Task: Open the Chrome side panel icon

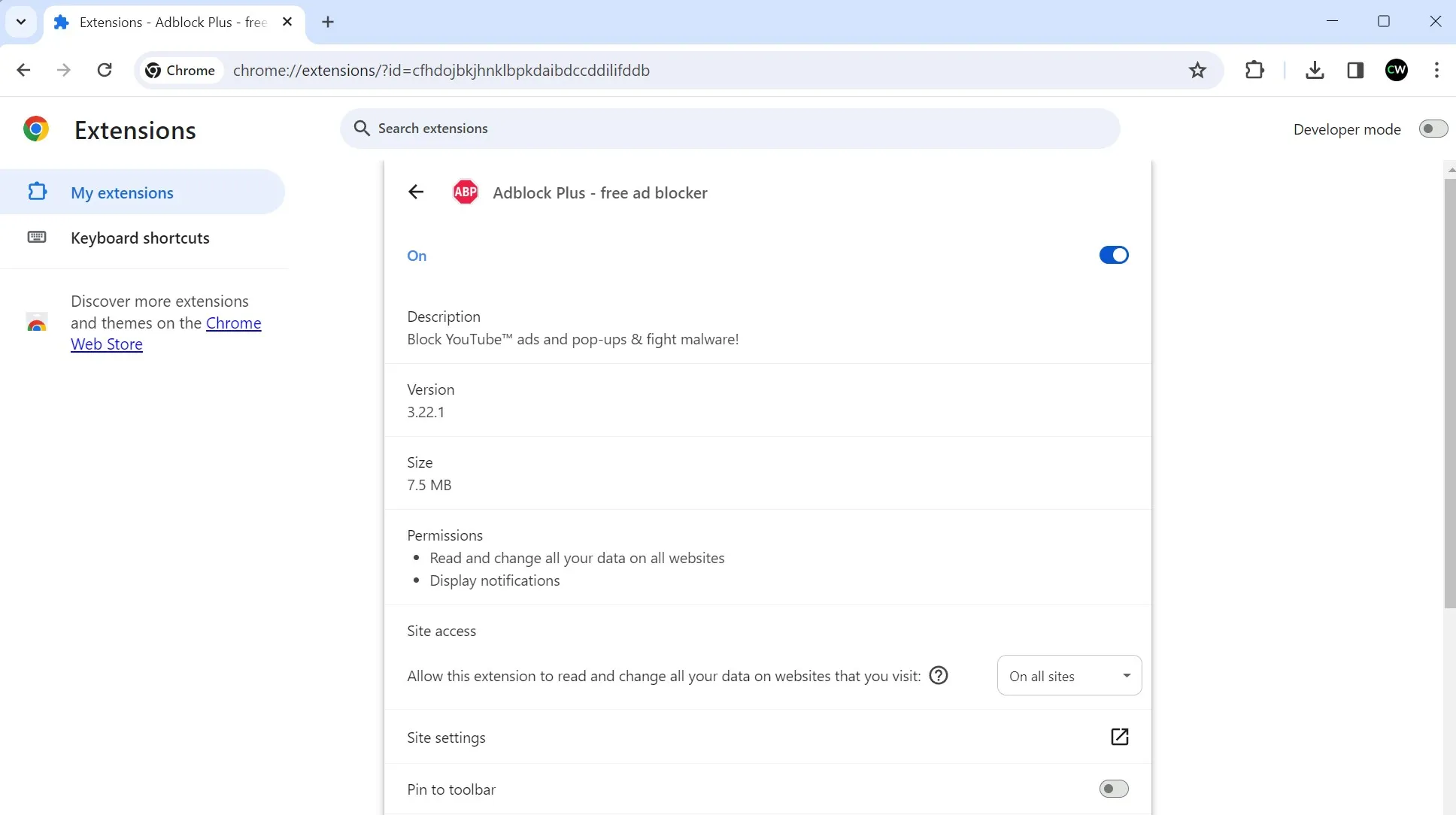Action: [x=1355, y=70]
